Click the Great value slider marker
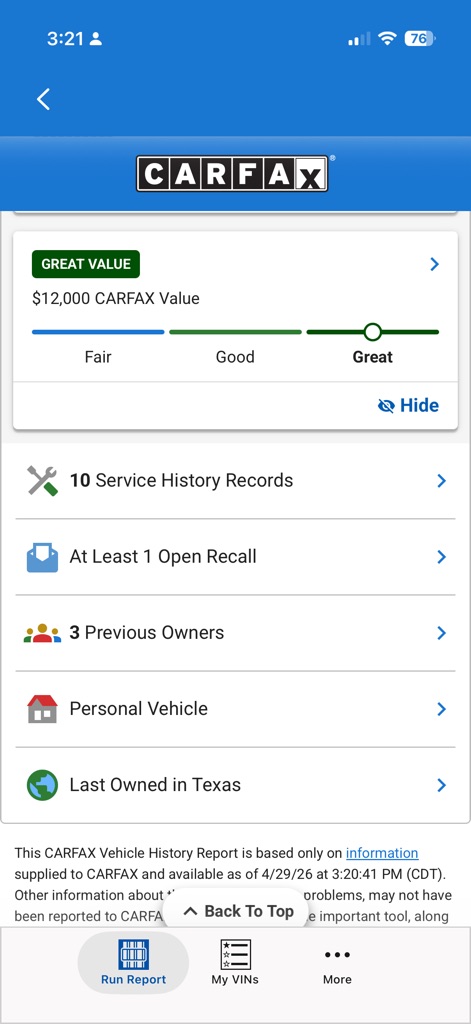471x1024 pixels. click(x=372, y=332)
